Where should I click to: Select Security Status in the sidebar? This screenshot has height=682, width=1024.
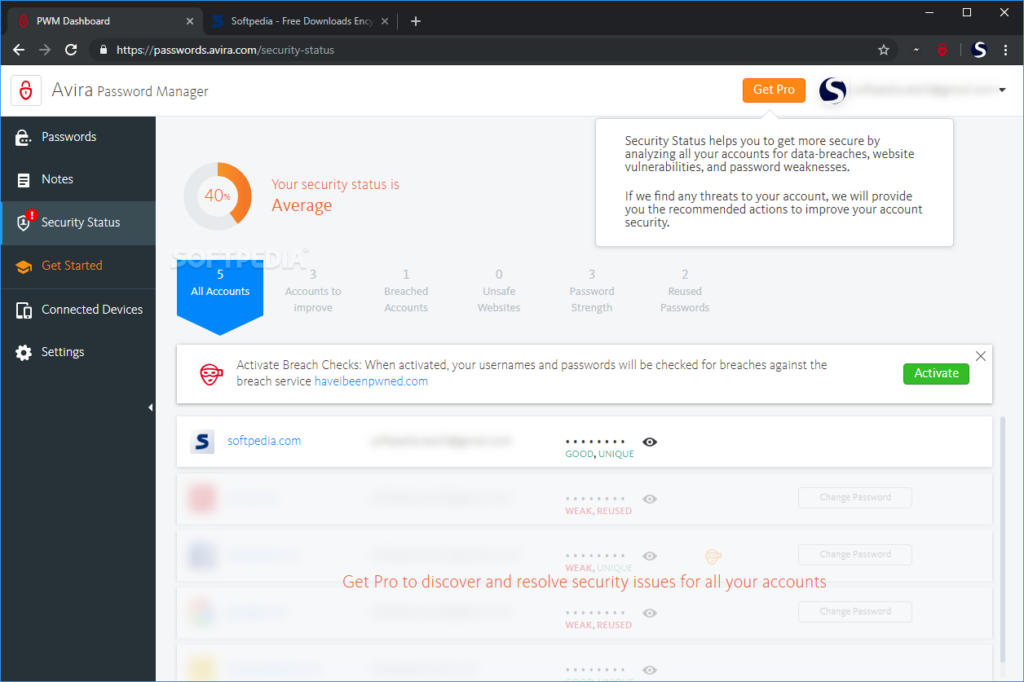click(x=78, y=223)
